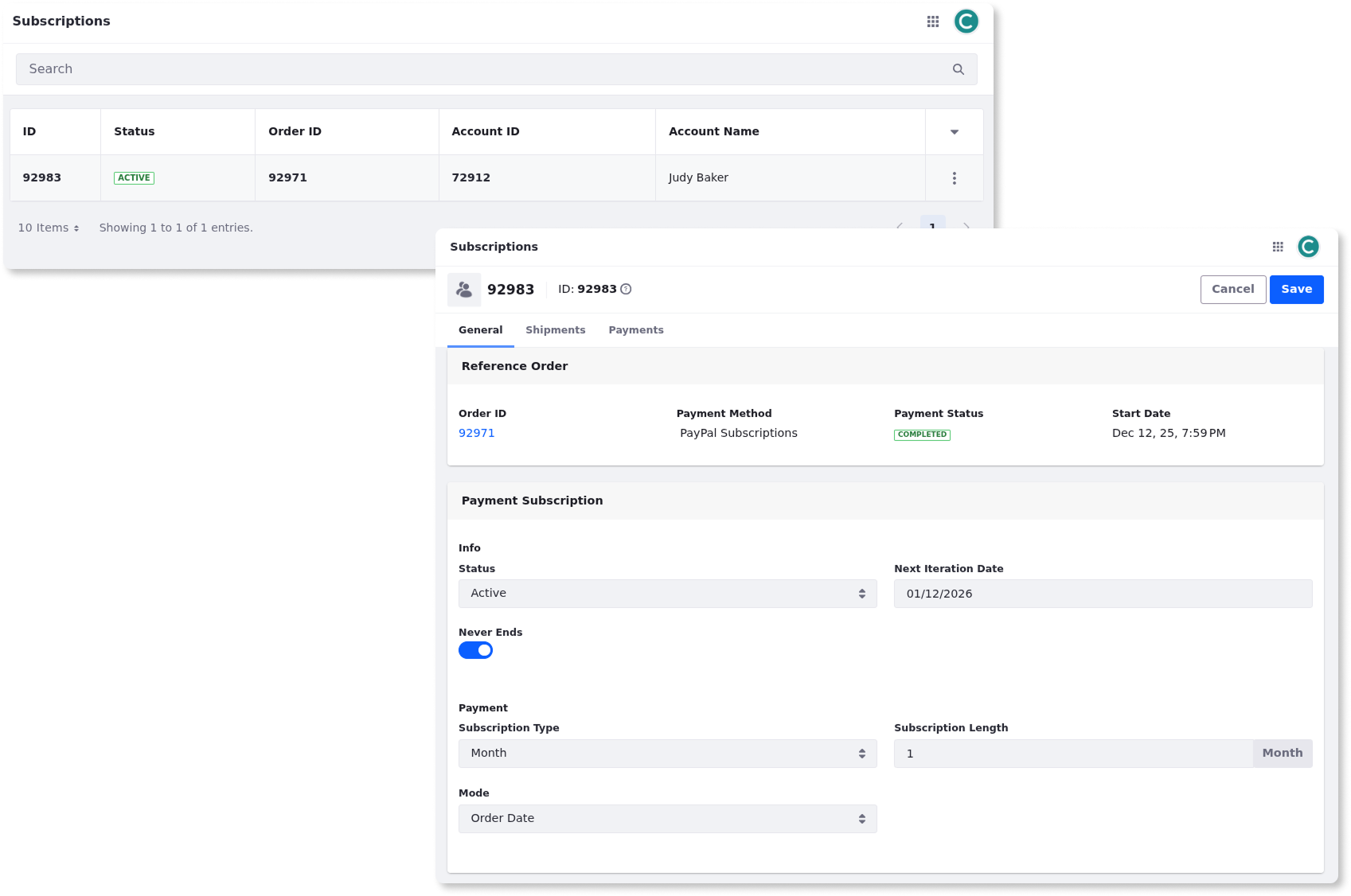Open the Mode dropdown showing Order Date
This screenshot has width=1351, height=896.
(x=667, y=819)
